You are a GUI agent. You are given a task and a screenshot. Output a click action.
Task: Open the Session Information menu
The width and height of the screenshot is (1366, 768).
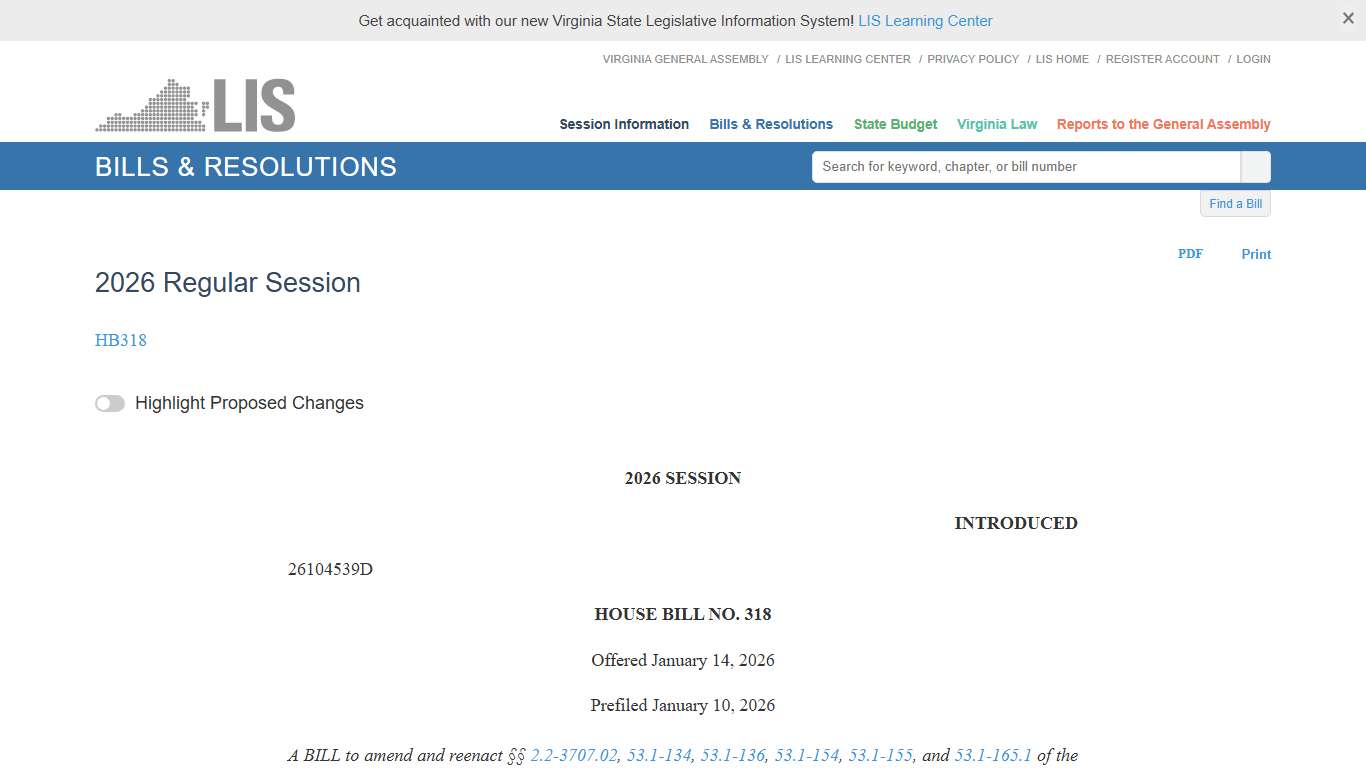(623, 124)
